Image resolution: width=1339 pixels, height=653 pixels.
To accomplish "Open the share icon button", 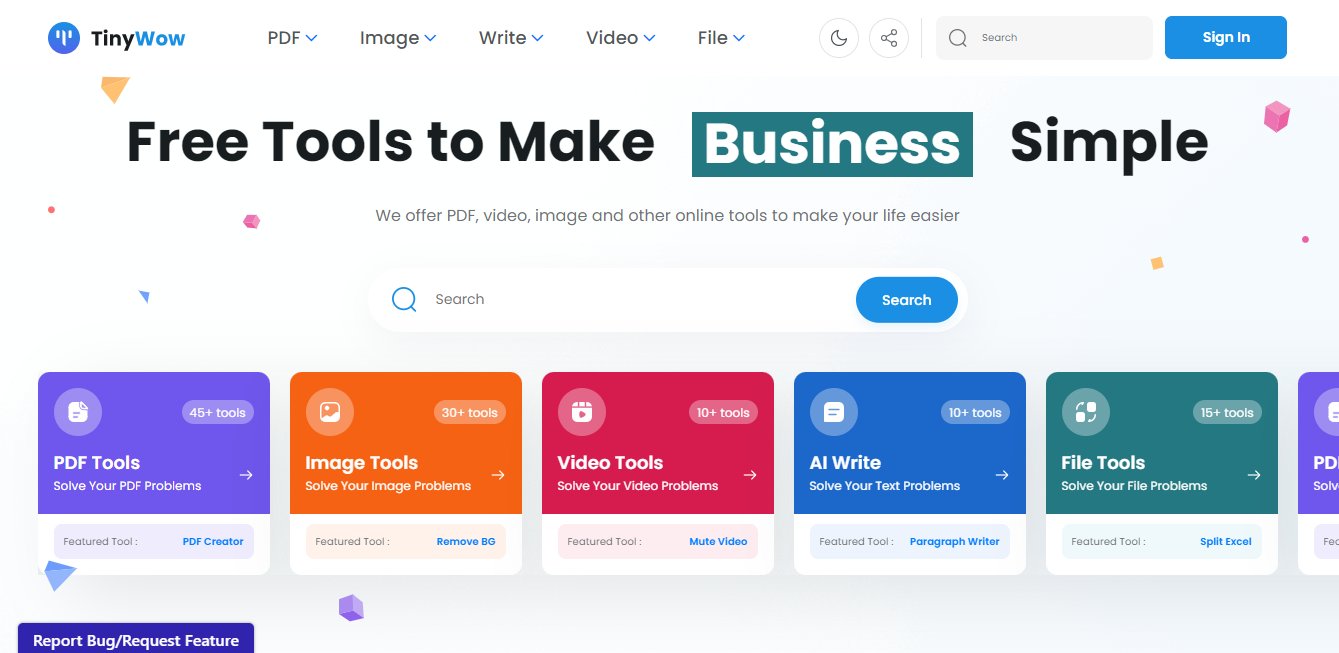I will point(889,38).
